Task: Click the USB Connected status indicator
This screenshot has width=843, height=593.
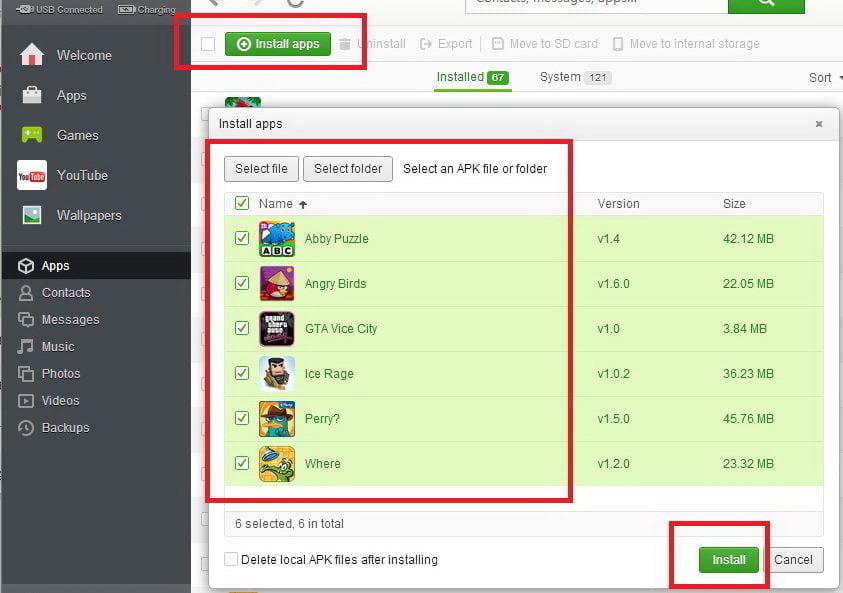Action: [59, 9]
